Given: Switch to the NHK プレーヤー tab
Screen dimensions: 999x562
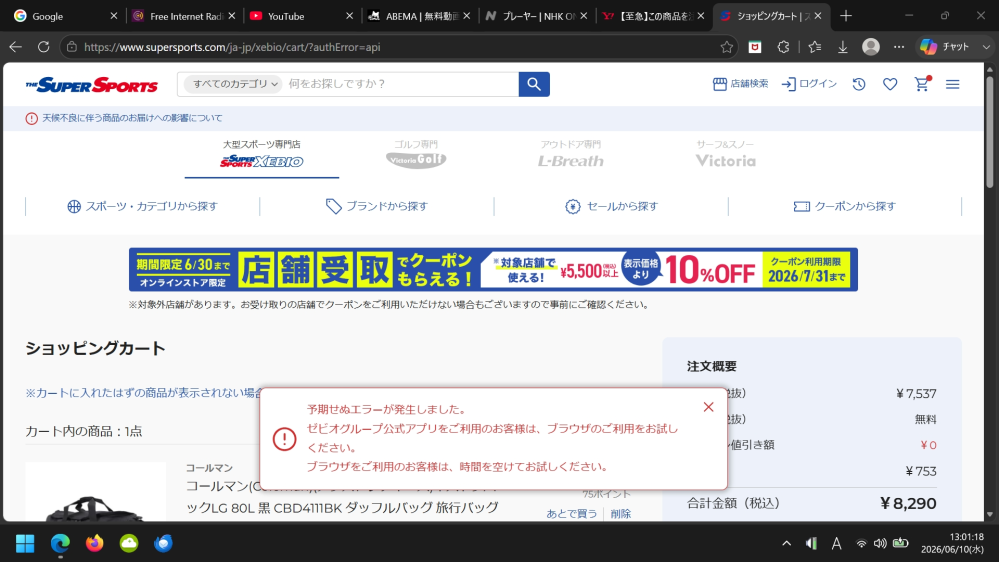Looking at the screenshot, I should pos(534,16).
